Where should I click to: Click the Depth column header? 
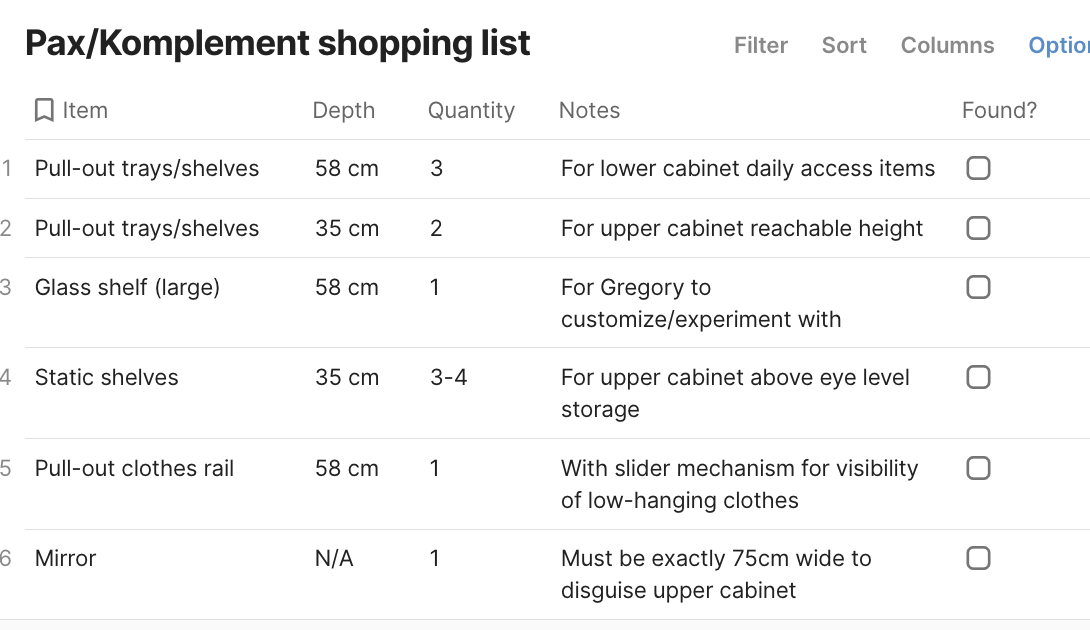coord(343,110)
